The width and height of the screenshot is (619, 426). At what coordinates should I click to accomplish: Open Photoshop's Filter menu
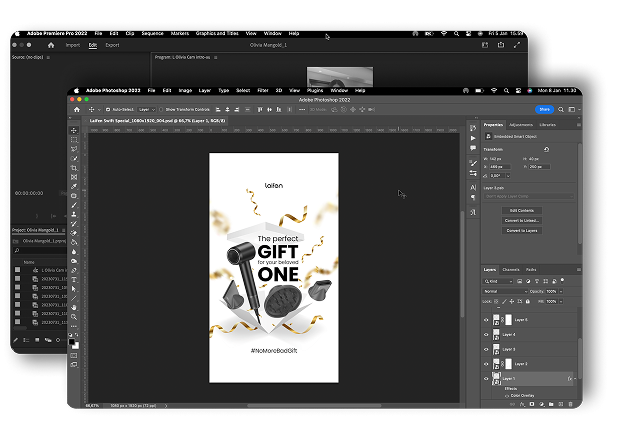[263, 90]
